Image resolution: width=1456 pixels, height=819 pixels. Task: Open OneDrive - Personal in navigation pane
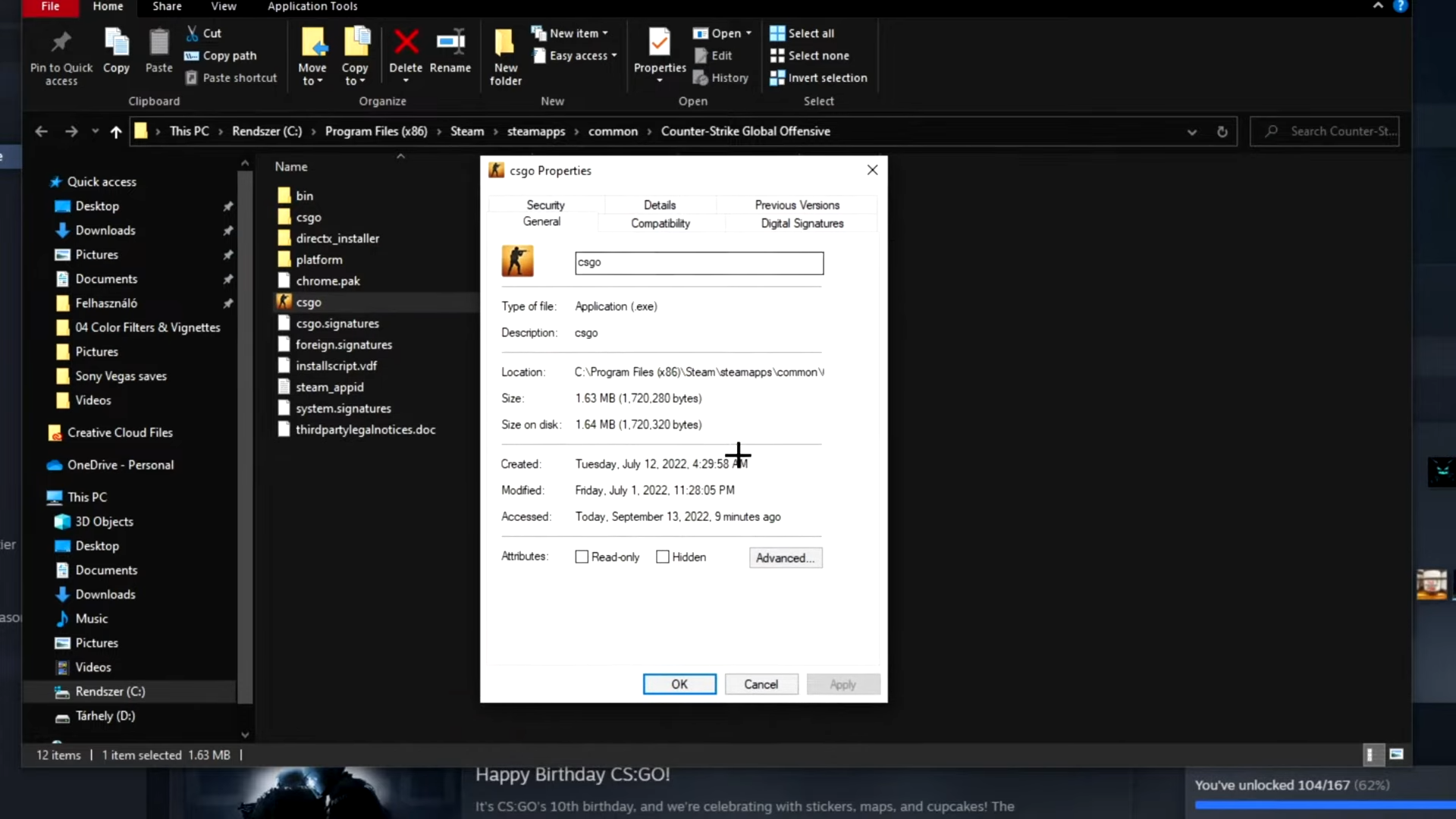tap(120, 465)
